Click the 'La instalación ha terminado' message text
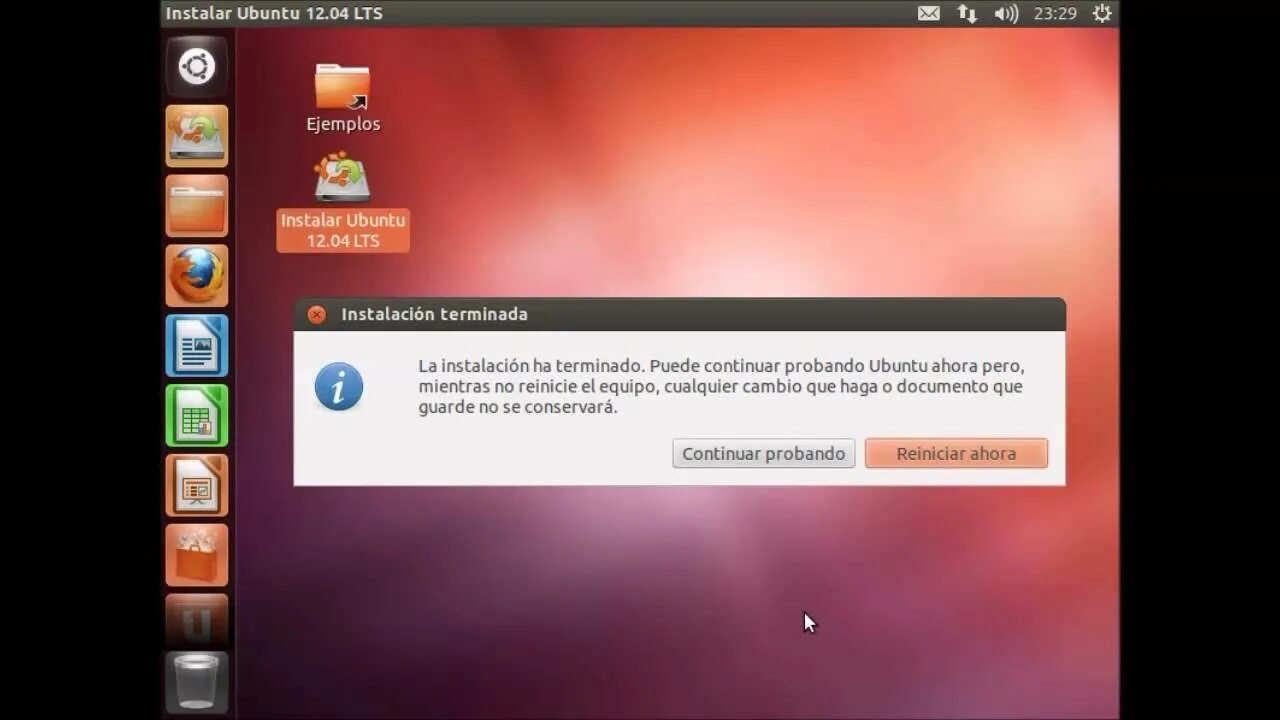 pyautogui.click(x=721, y=387)
